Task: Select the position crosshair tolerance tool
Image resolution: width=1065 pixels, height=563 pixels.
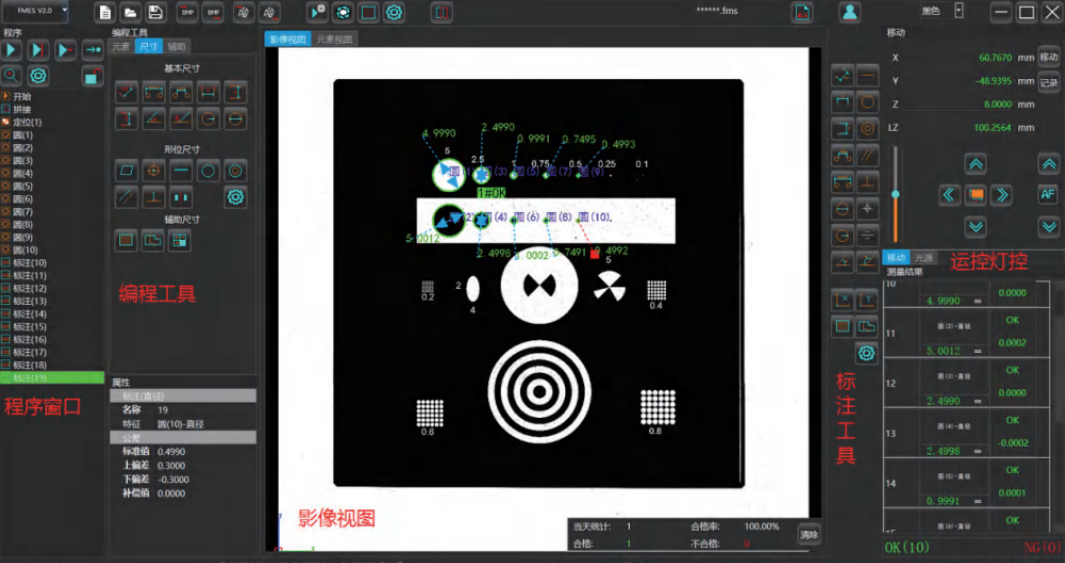Action: point(154,170)
